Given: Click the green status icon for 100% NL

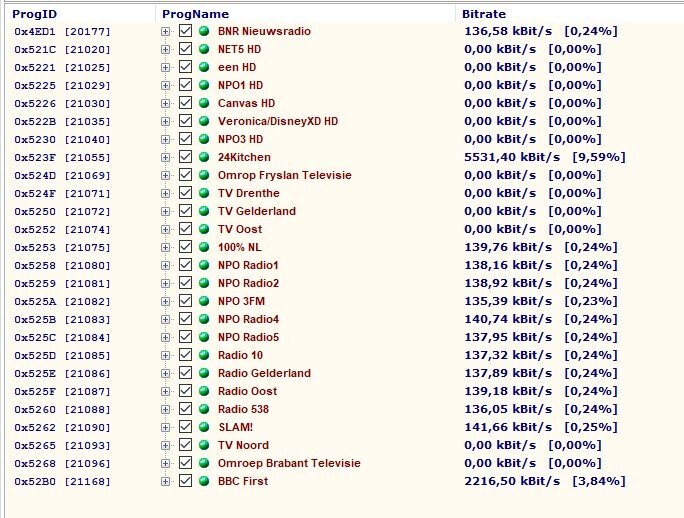Looking at the screenshot, I should pyautogui.click(x=204, y=247).
